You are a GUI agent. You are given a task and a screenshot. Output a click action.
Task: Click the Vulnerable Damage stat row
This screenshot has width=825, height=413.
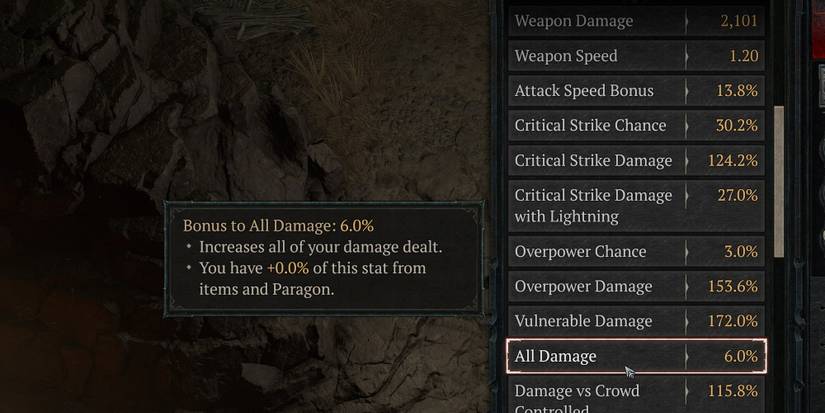[x=636, y=321]
